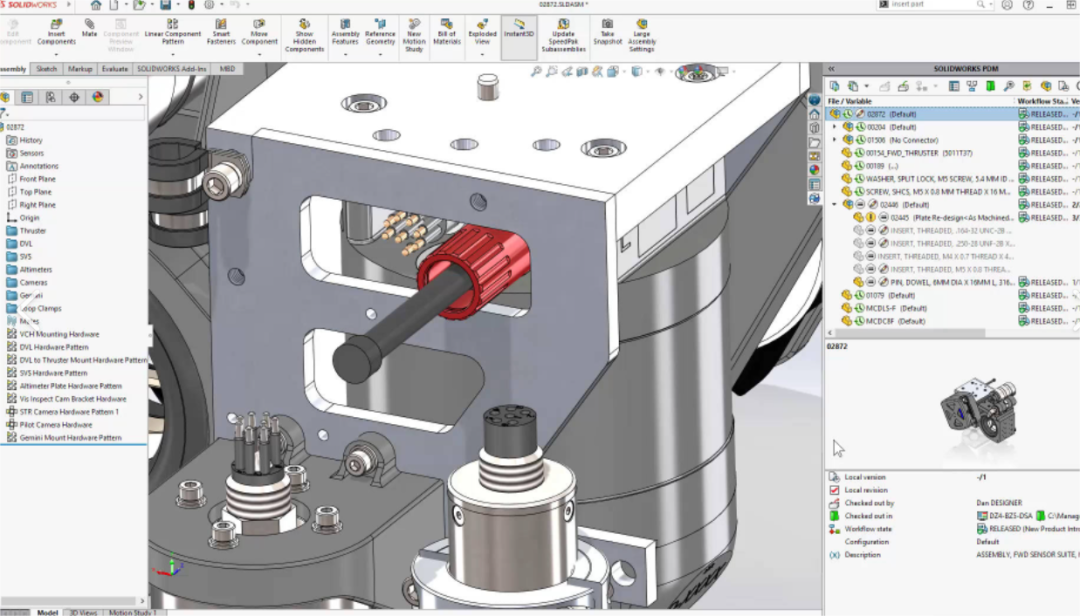This screenshot has height=616, width=1080.
Task: Select Gemini Mount Hardware Pattern
Action: [x=64, y=438]
